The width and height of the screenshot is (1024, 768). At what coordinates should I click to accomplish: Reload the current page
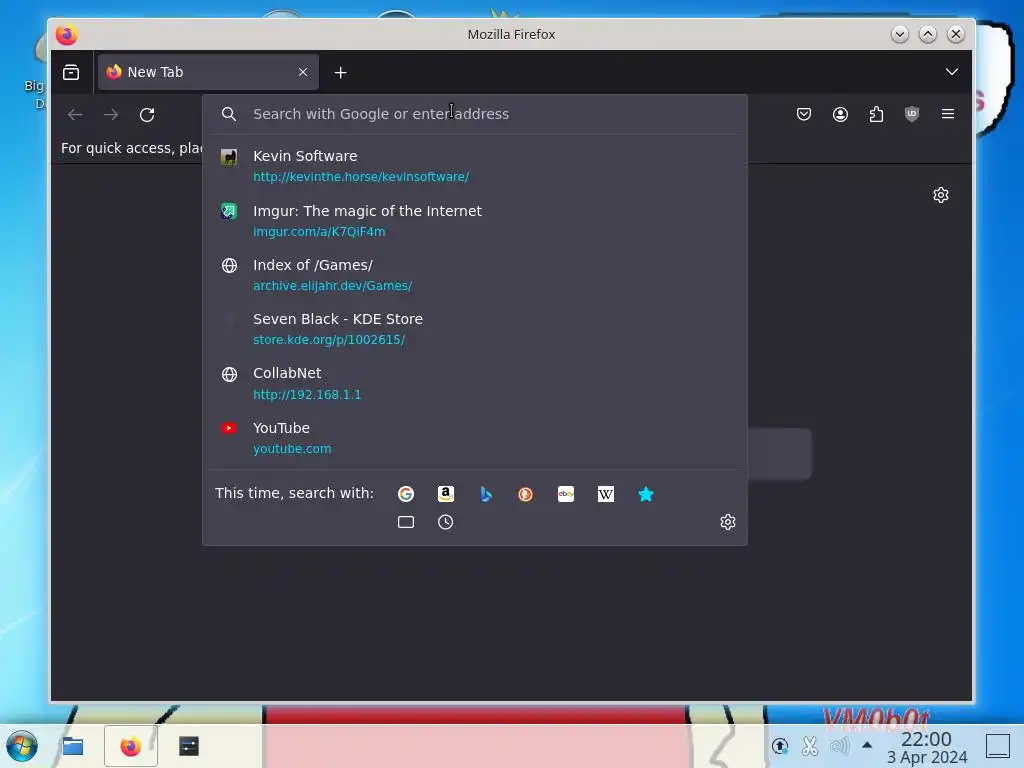(147, 115)
